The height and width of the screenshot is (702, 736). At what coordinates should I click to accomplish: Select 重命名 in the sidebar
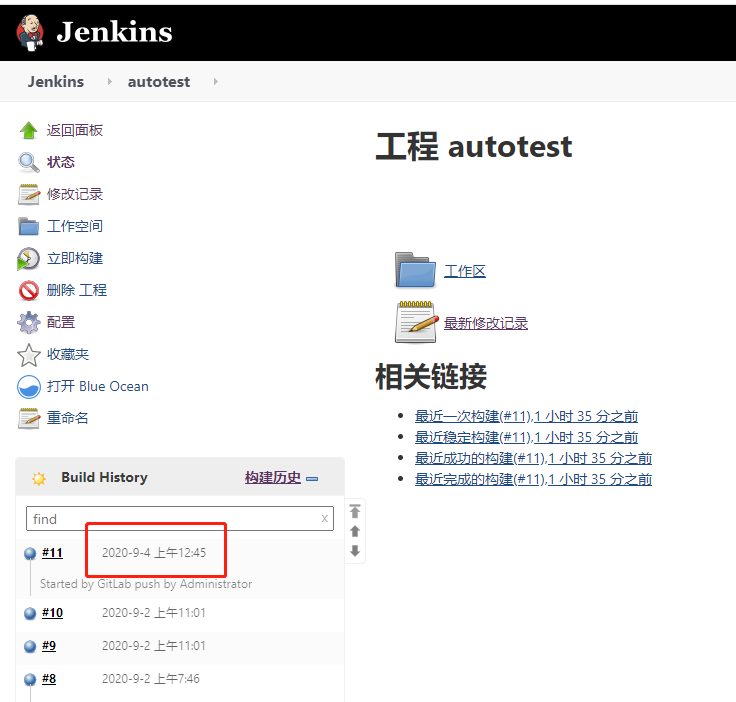point(68,418)
